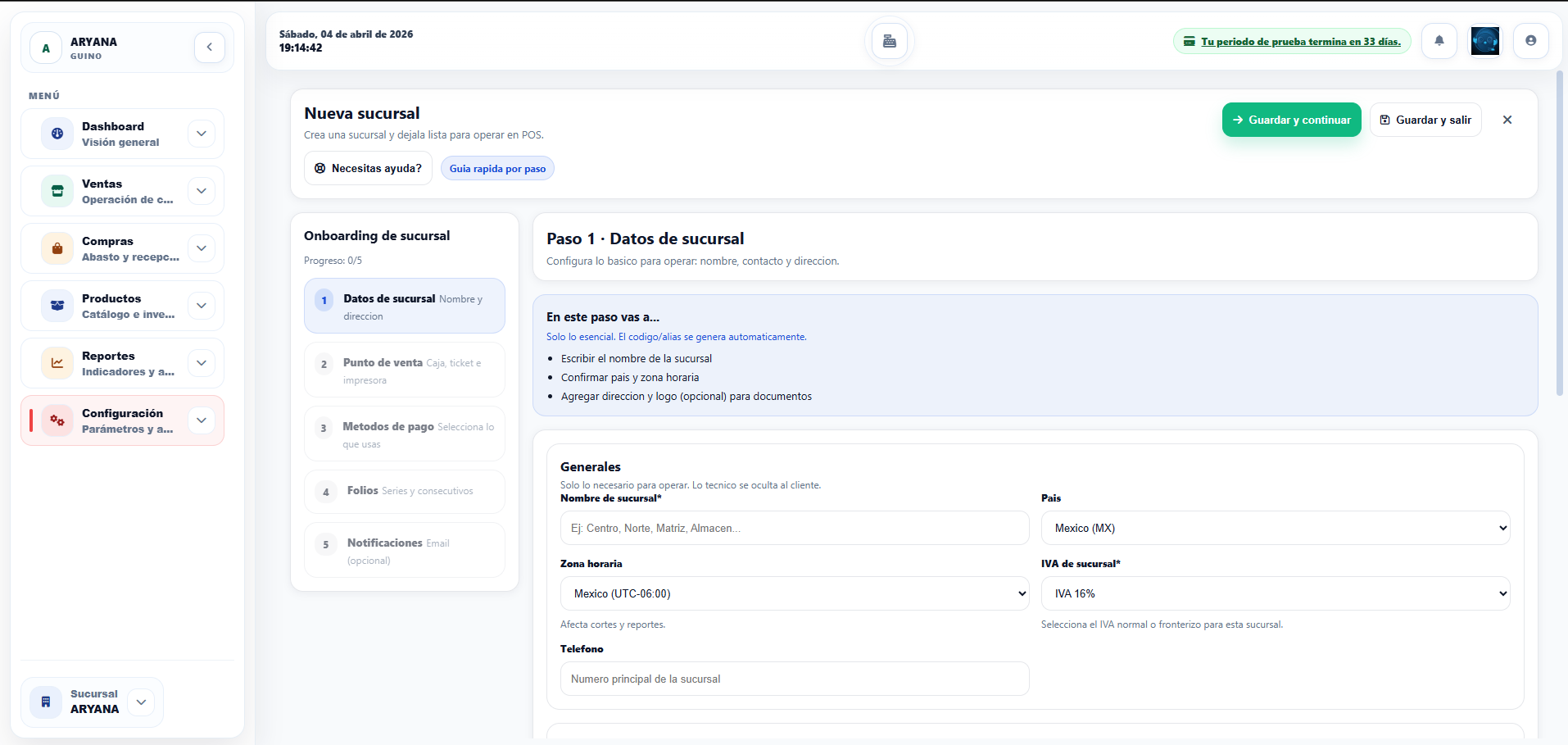Image resolution: width=1568 pixels, height=745 pixels.
Task: Open the trial period ending link
Action: (1300, 42)
